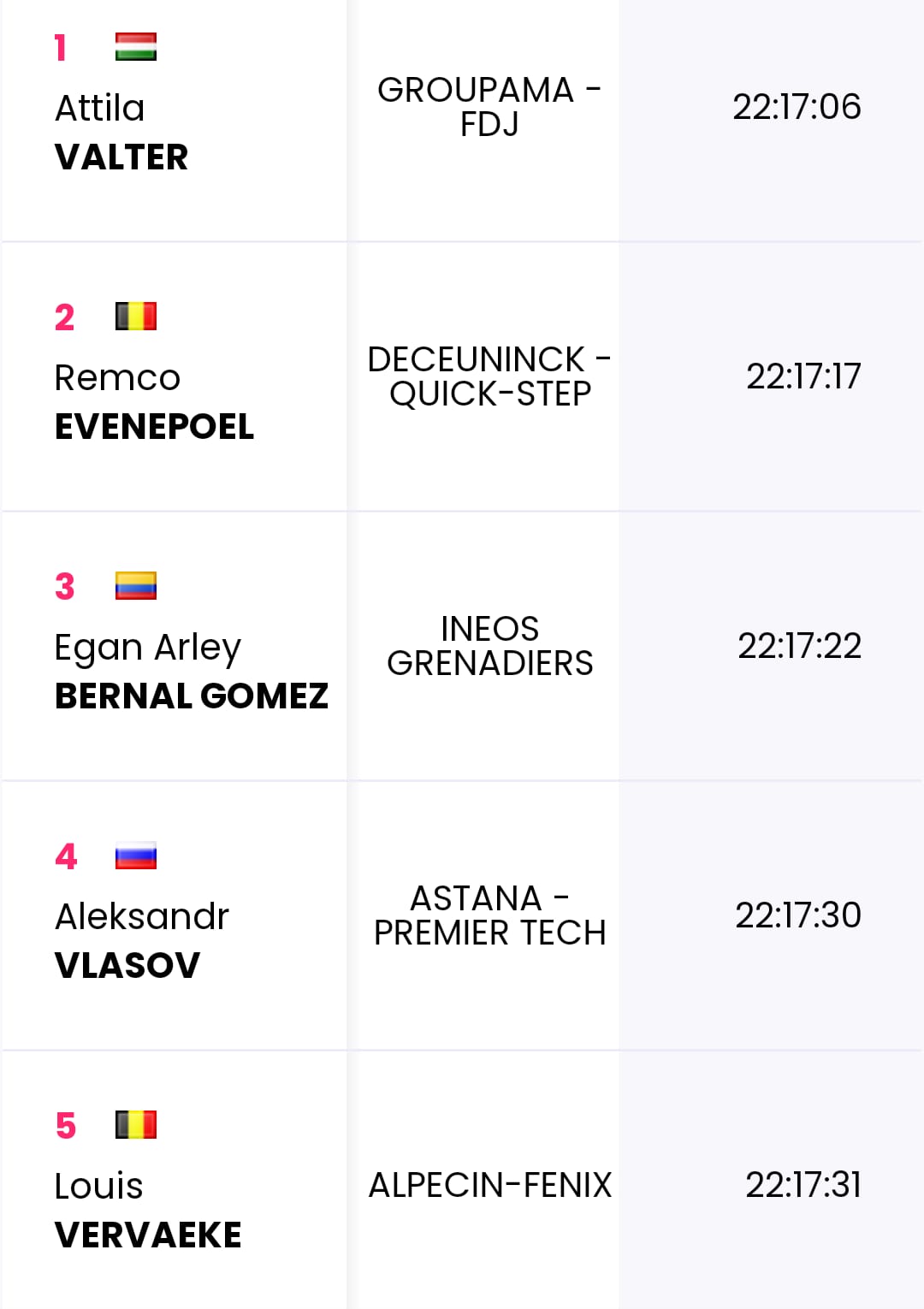Open rider Remco EVENEPOEL's profile
Viewport: 924px width, 1309px height.
pyautogui.click(x=154, y=402)
